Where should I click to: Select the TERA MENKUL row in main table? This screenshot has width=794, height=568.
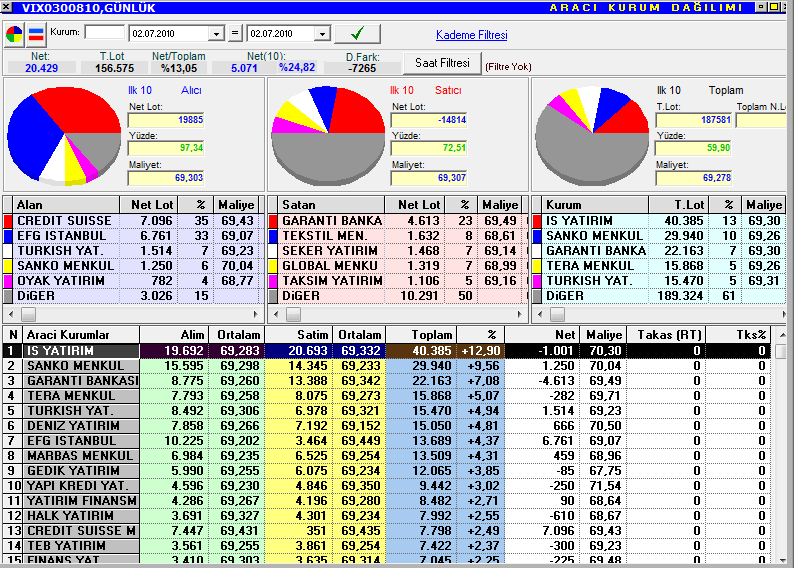pyautogui.click(x=387, y=396)
